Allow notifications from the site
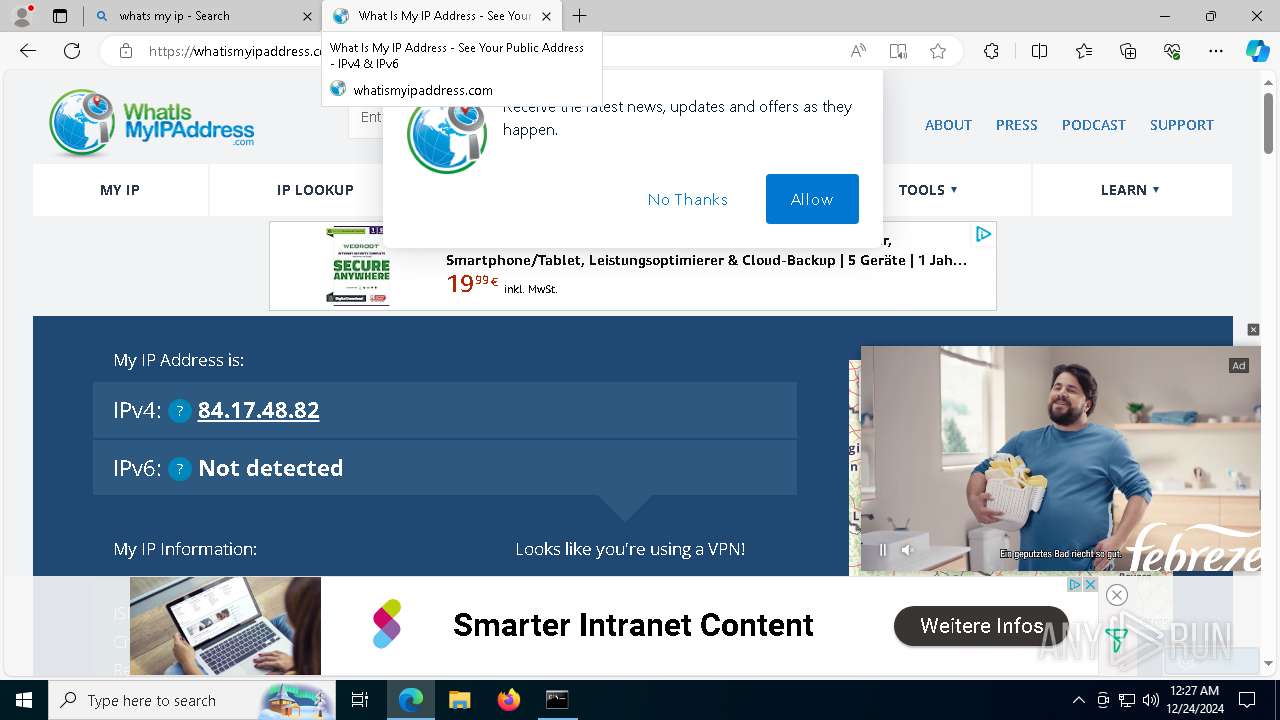This screenshot has height=720, width=1280. click(812, 199)
